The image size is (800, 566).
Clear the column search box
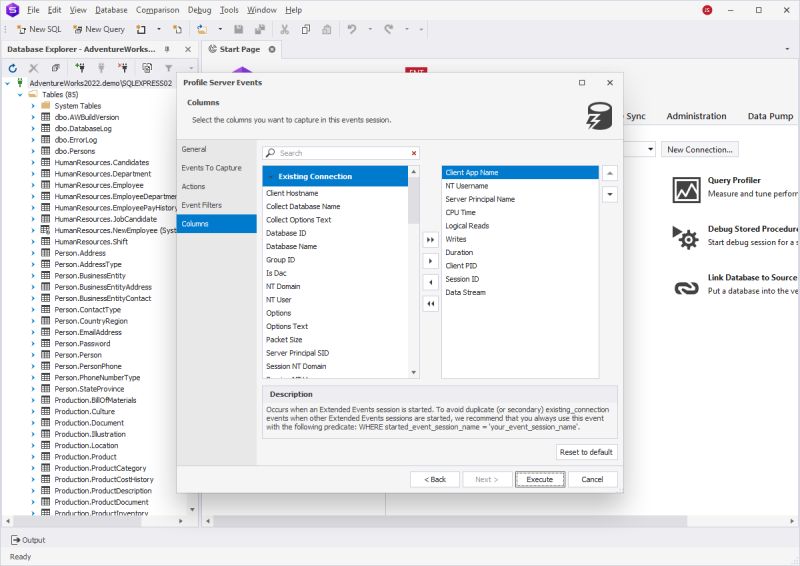pyautogui.click(x=414, y=153)
